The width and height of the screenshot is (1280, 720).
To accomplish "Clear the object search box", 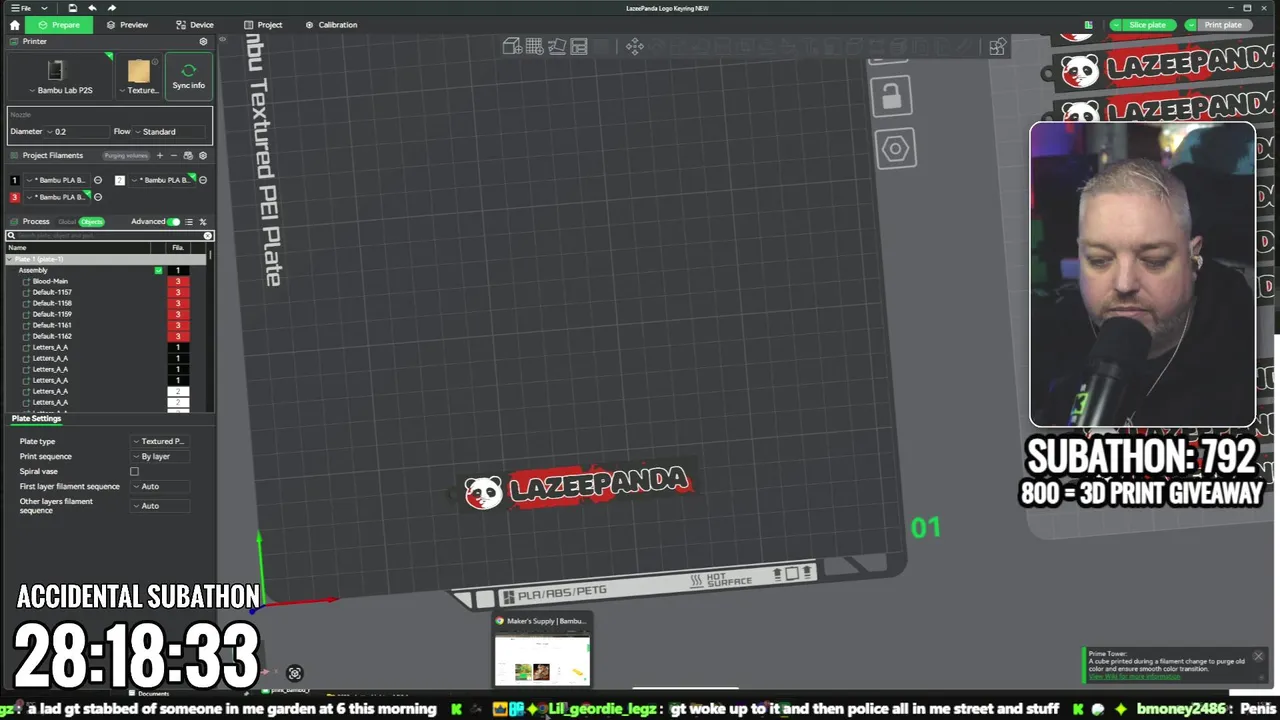I will pyautogui.click(x=208, y=236).
